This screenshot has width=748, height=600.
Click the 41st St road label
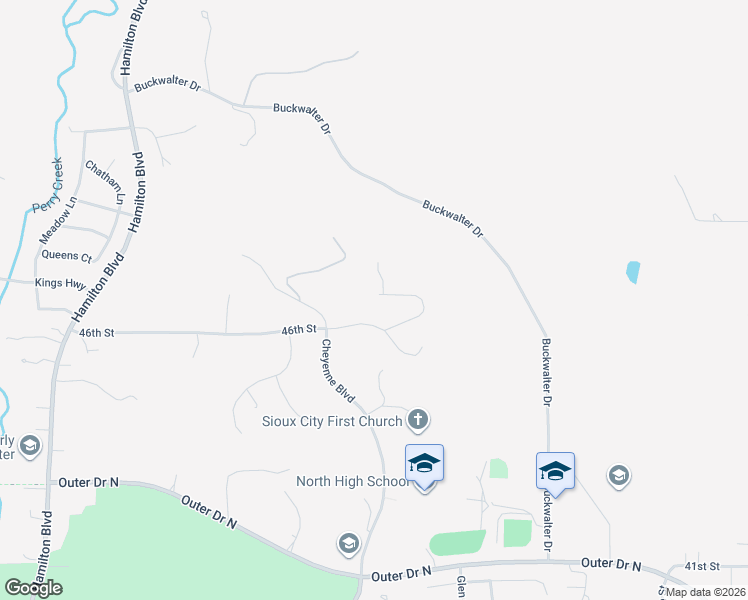pos(702,566)
